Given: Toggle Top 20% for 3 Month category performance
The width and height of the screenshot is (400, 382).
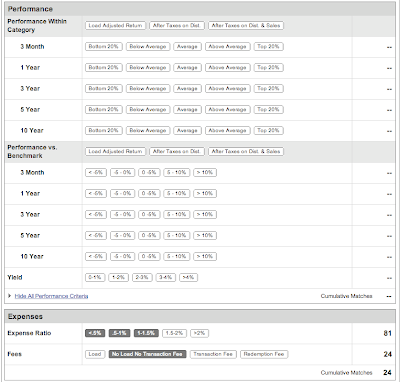Looking at the screenshot, I should click(269, 47).
